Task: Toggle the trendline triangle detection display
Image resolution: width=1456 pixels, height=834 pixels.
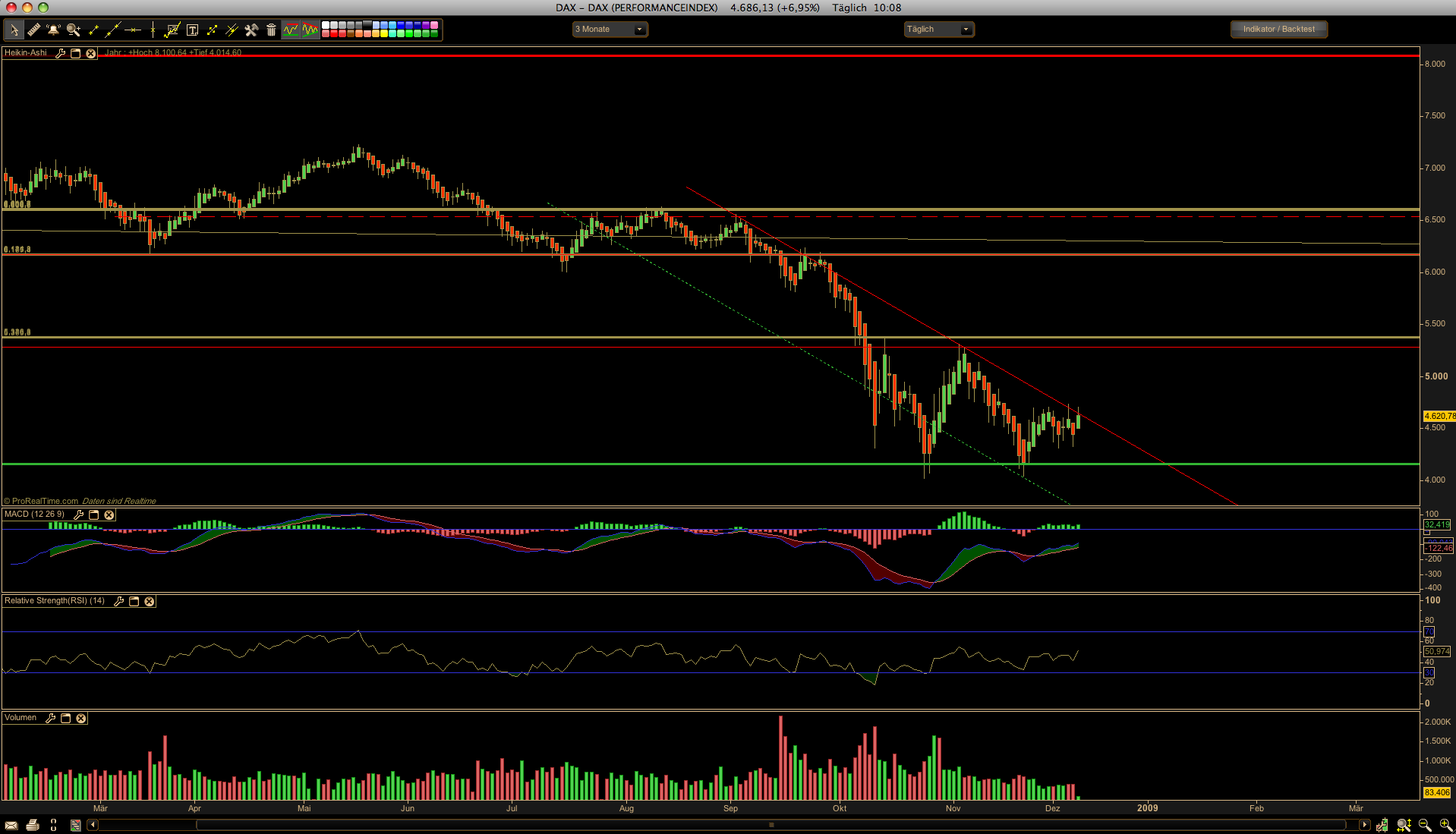Action: (310, 30)
